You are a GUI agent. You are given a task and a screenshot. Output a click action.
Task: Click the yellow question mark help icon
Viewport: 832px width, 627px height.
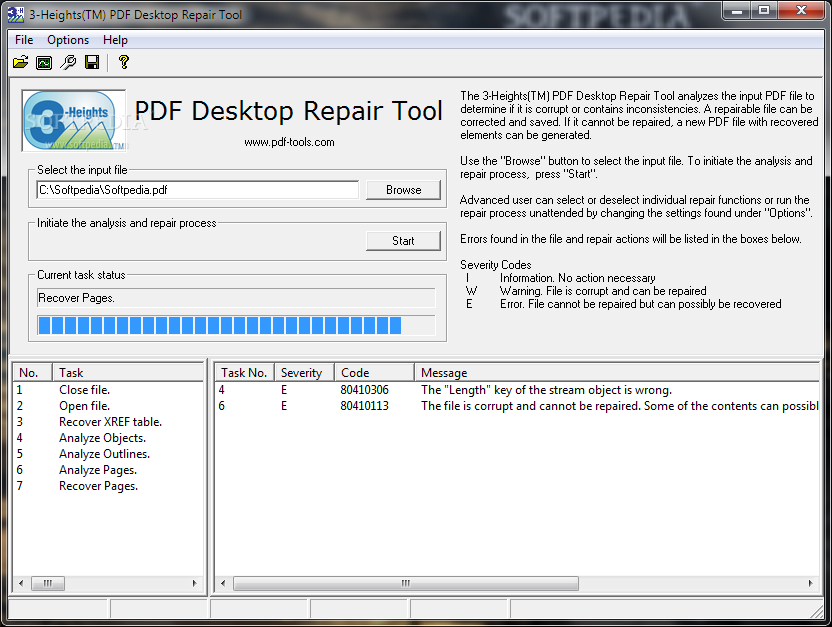[x=124, y=63]
